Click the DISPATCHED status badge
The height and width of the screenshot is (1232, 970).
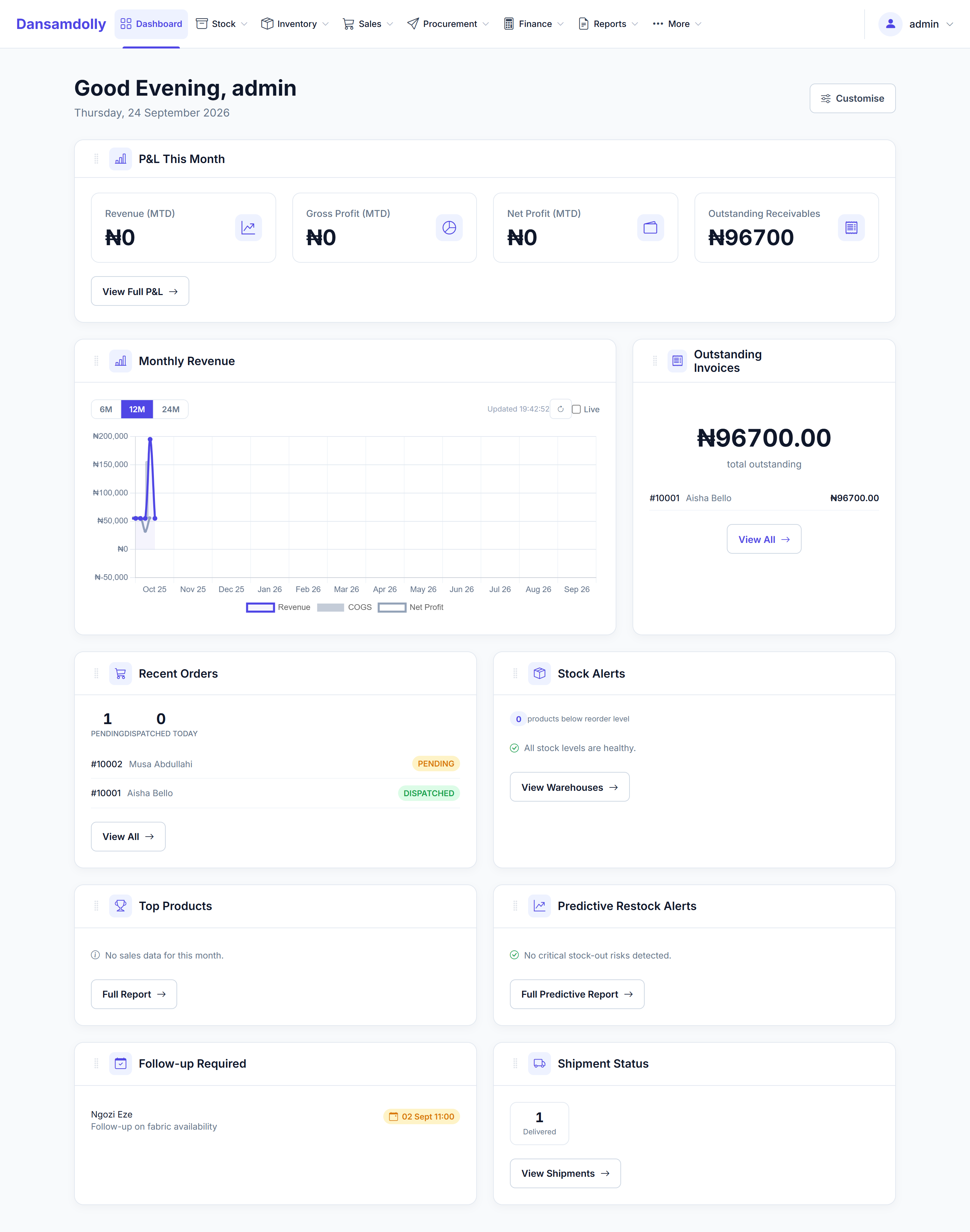click(429, 793)
